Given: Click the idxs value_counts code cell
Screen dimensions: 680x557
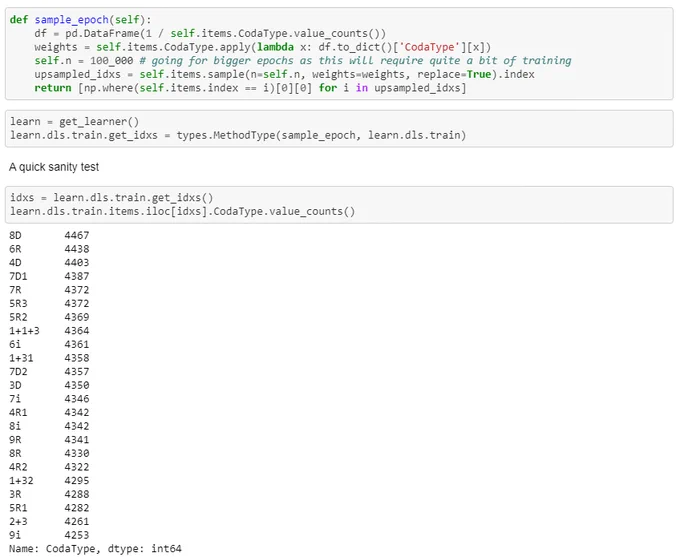Looking at the screenshot, I should coord(339,205).
